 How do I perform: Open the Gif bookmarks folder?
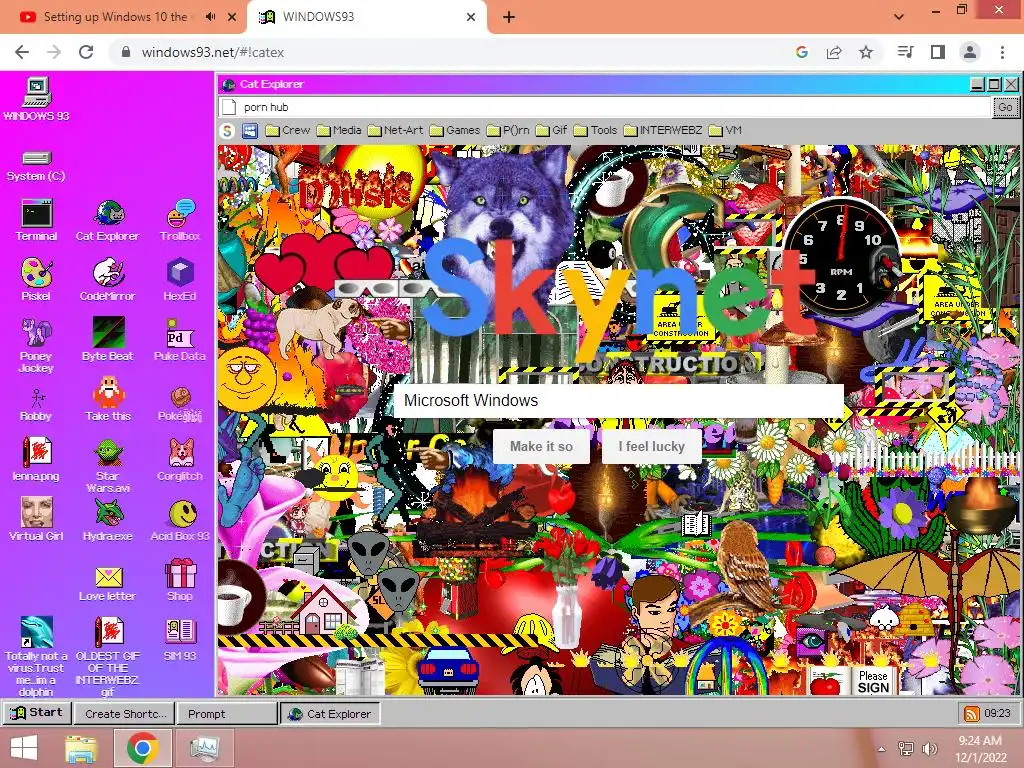tap(551, 131)
